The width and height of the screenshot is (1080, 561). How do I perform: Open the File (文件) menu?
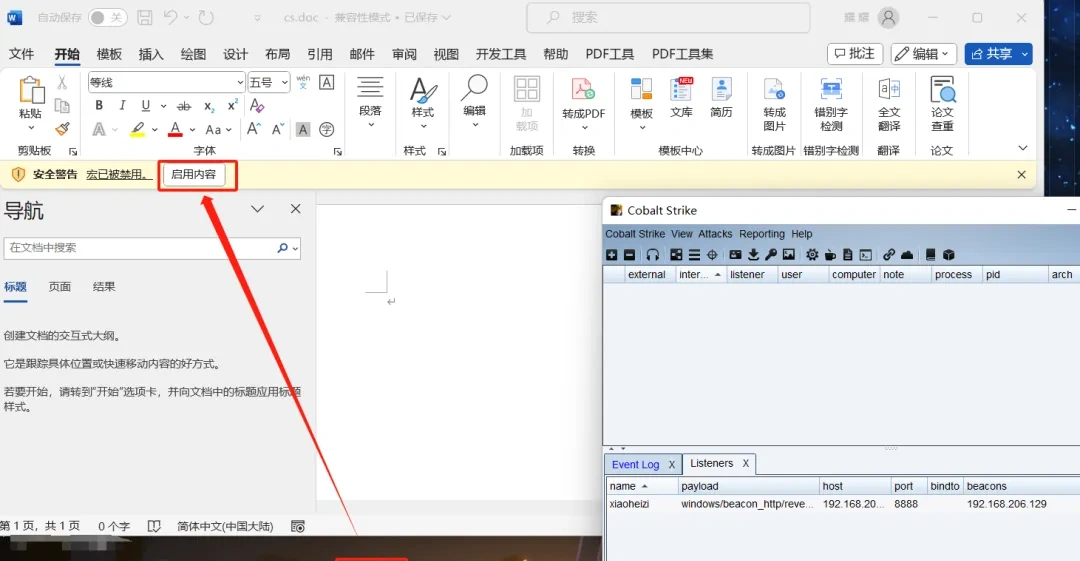(21, 54)
